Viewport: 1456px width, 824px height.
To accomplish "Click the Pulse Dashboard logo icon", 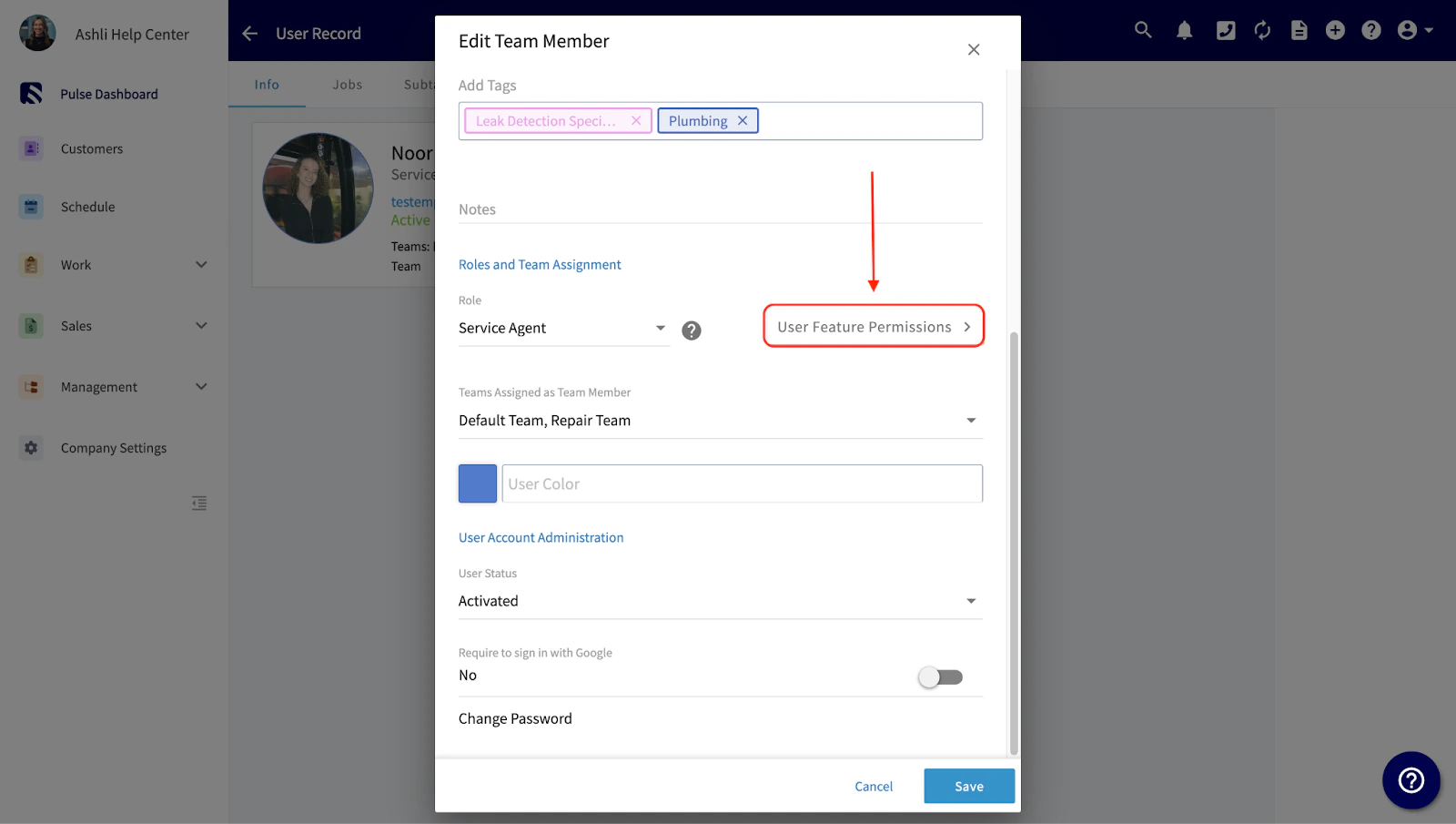I will click(31, 94).
